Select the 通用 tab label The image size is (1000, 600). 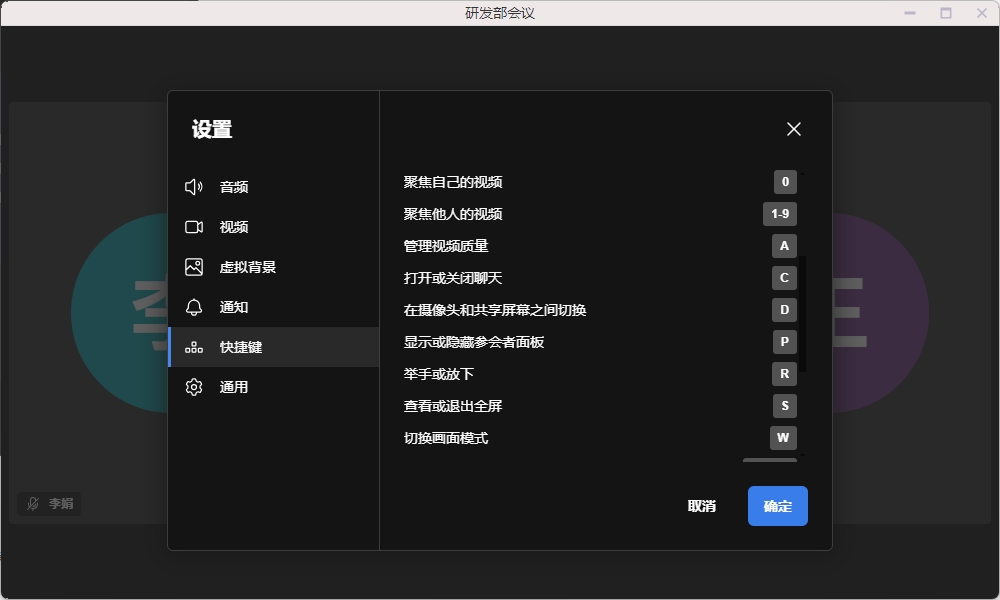[x=234, y=387]
